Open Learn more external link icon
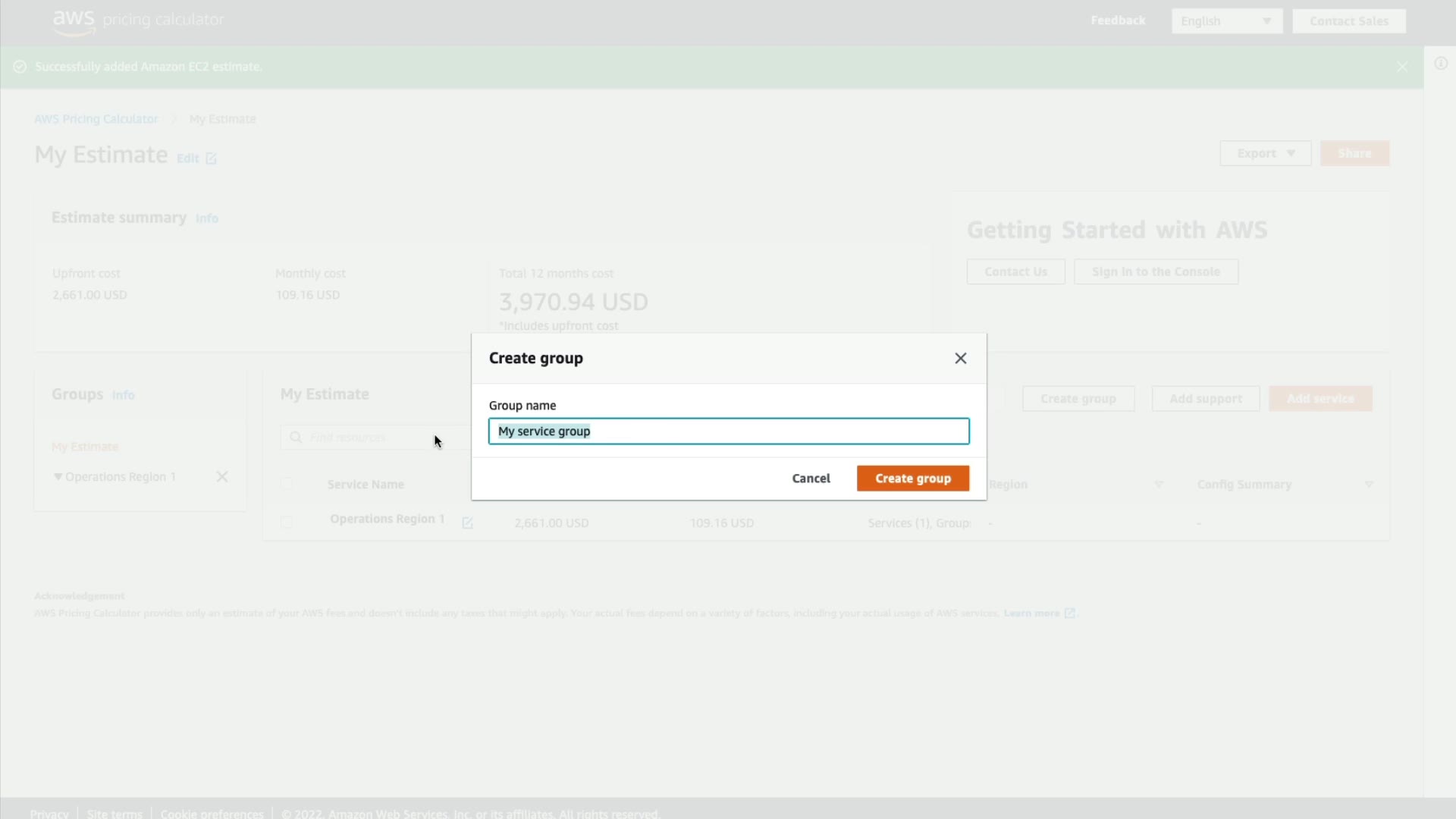1456x819 pixels. click(x=1069, y=613)
